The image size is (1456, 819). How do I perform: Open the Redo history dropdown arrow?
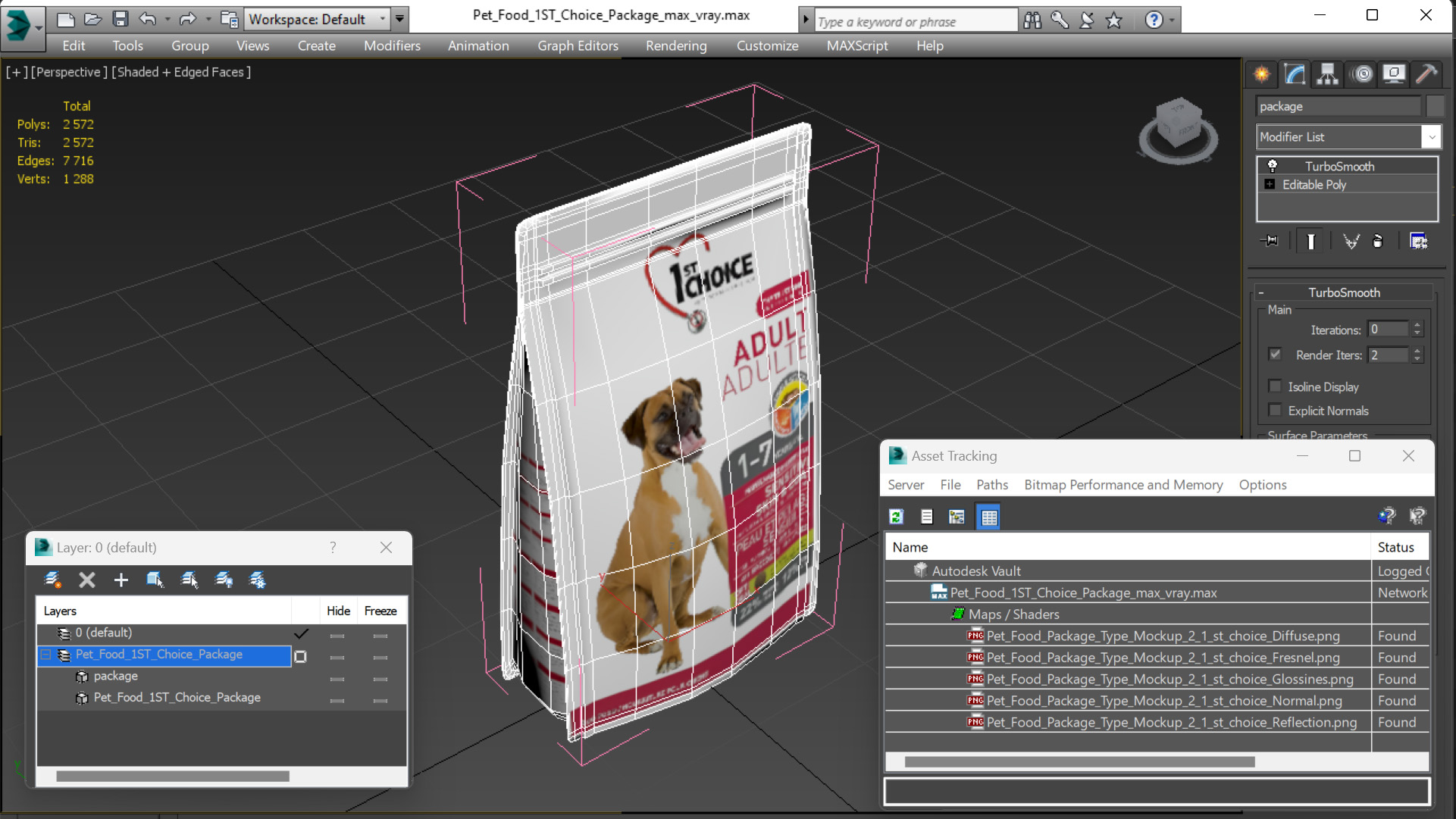pos(208,19)
